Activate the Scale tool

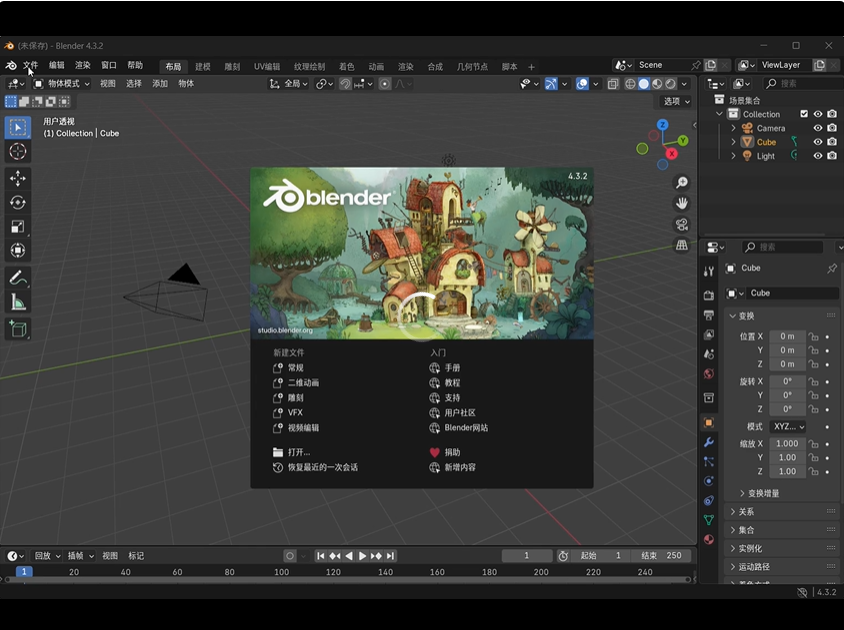[x=18, y=226]
